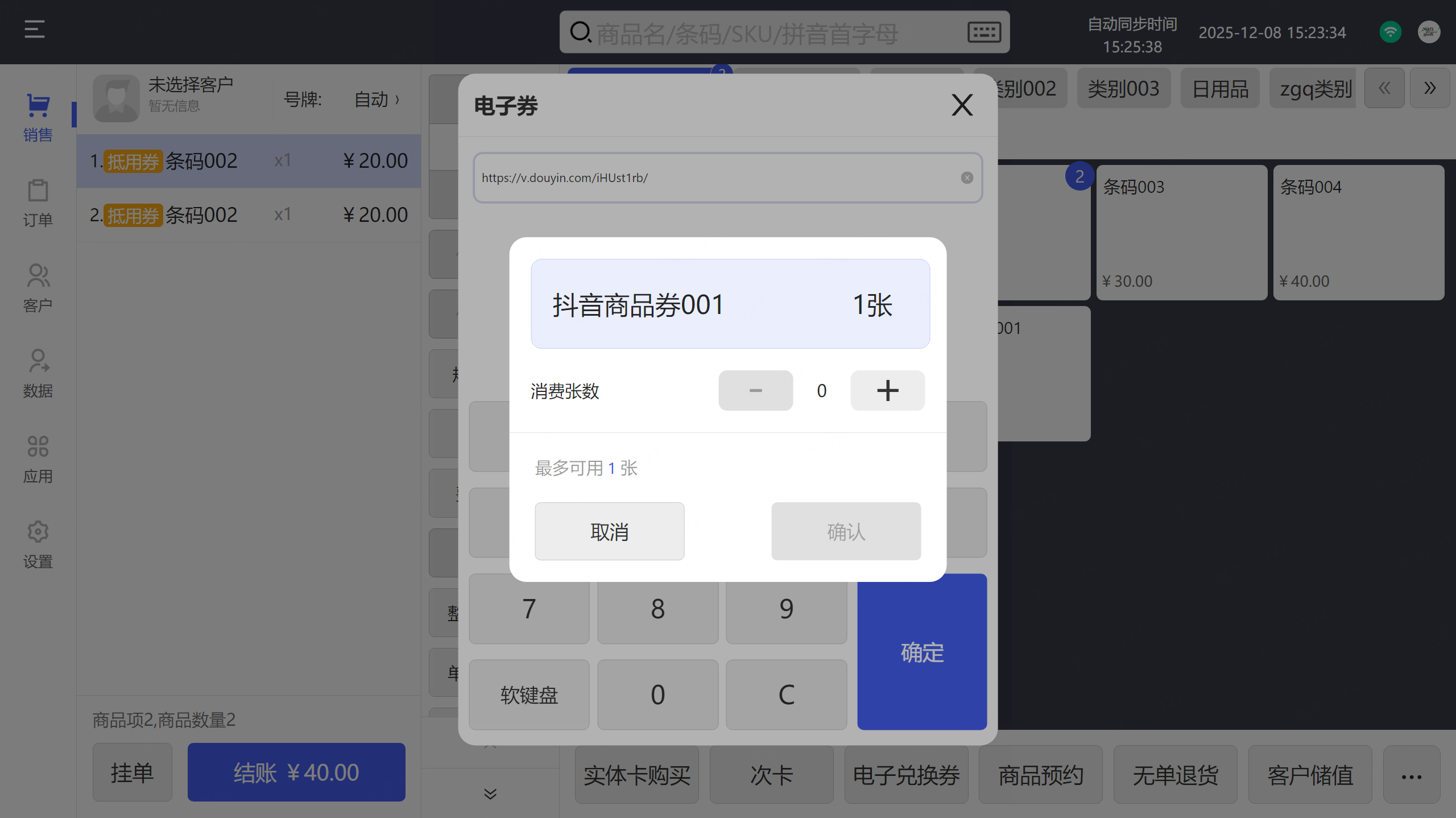Click the 取消 cancel button
This screenshot has height=818, width=1456.
pyautogui.click(x=609, y=531)
